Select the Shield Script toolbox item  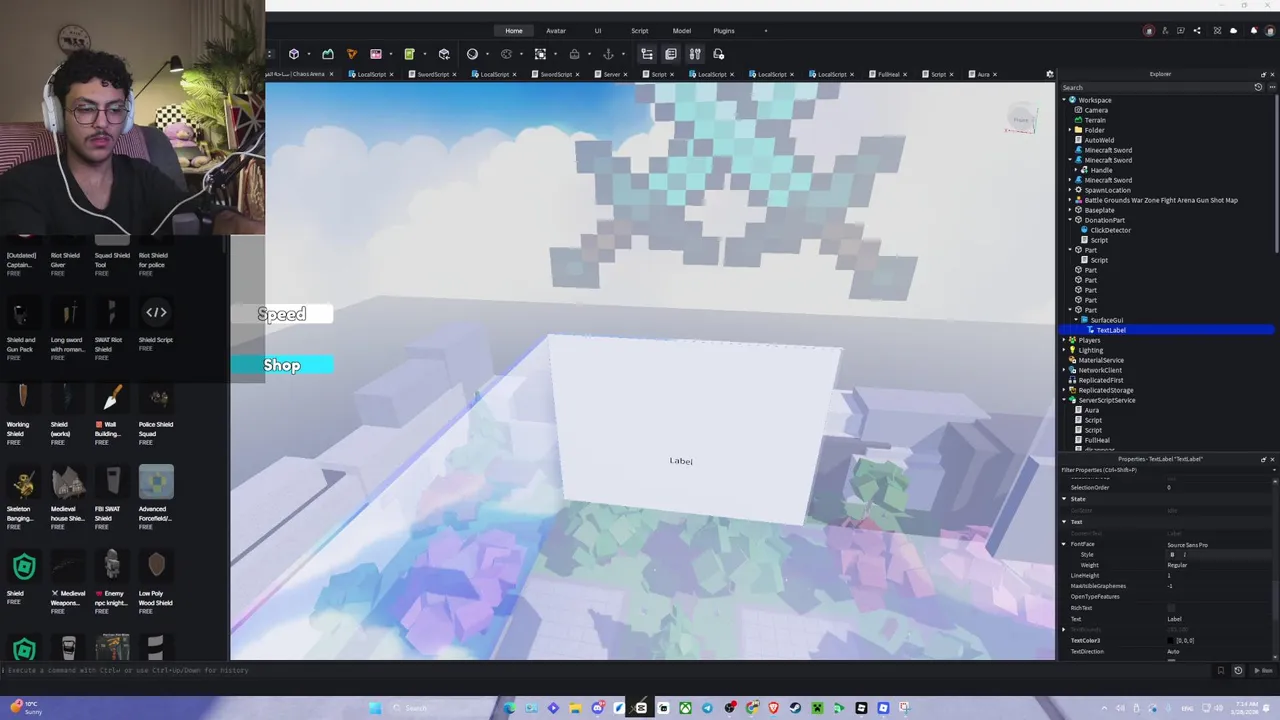pyautogui.click(x=156, y=323)
